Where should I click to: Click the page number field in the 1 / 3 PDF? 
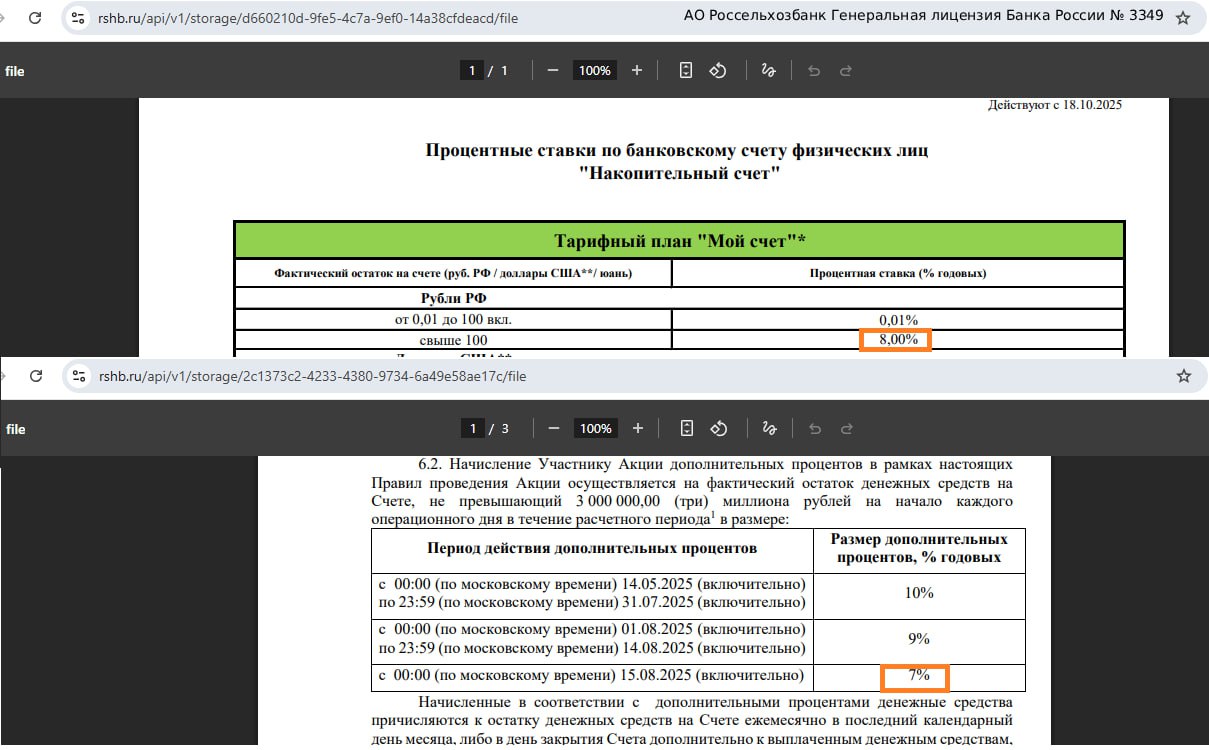(x=472, y=428)
